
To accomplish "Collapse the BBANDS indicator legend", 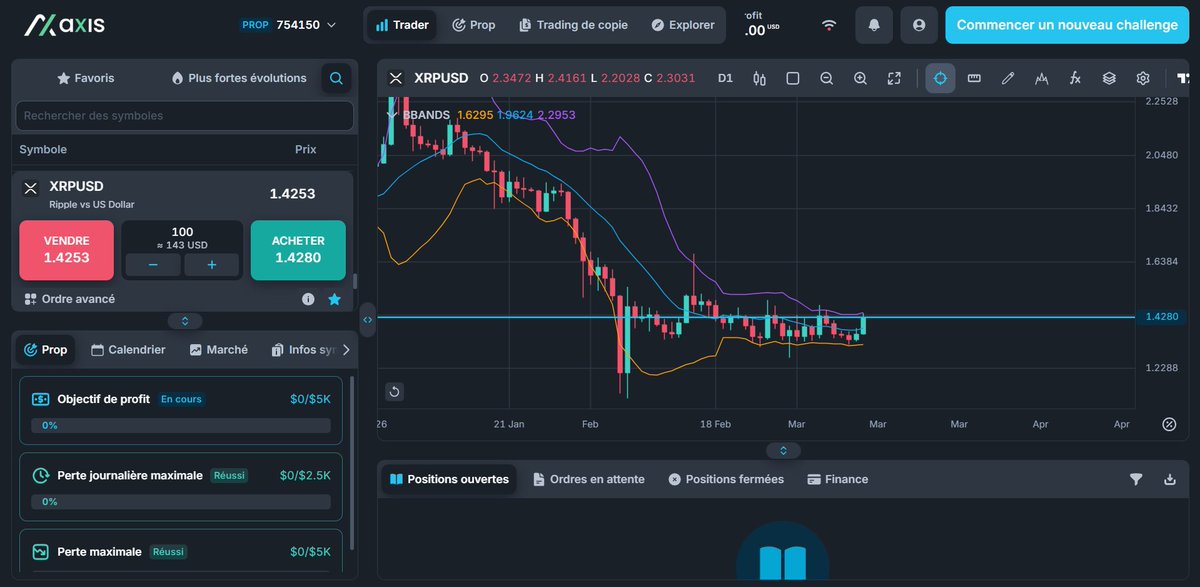I will 393,115.
